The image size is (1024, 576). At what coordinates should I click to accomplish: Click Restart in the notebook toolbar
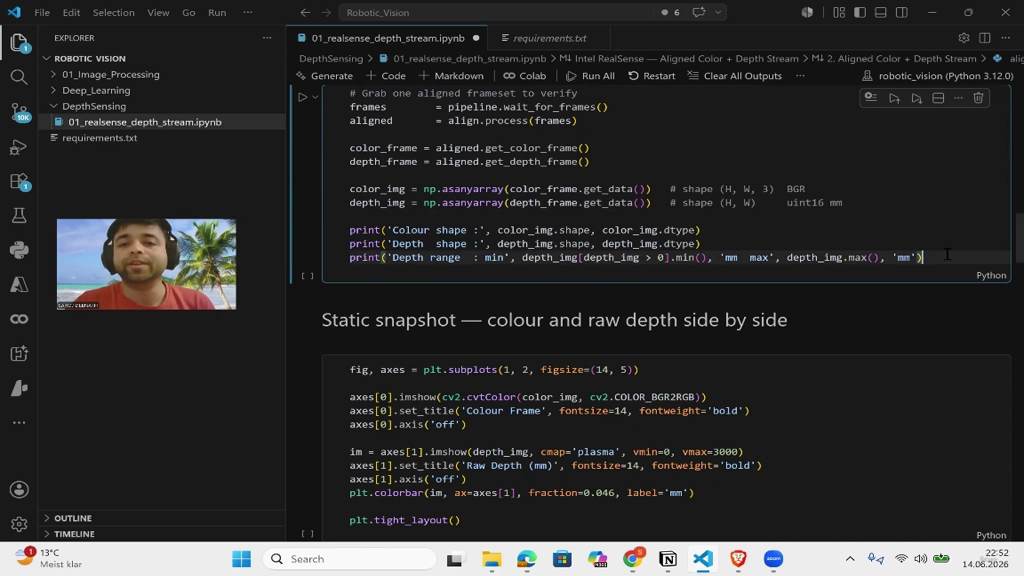pyautogui.click(x=652, y=76)
